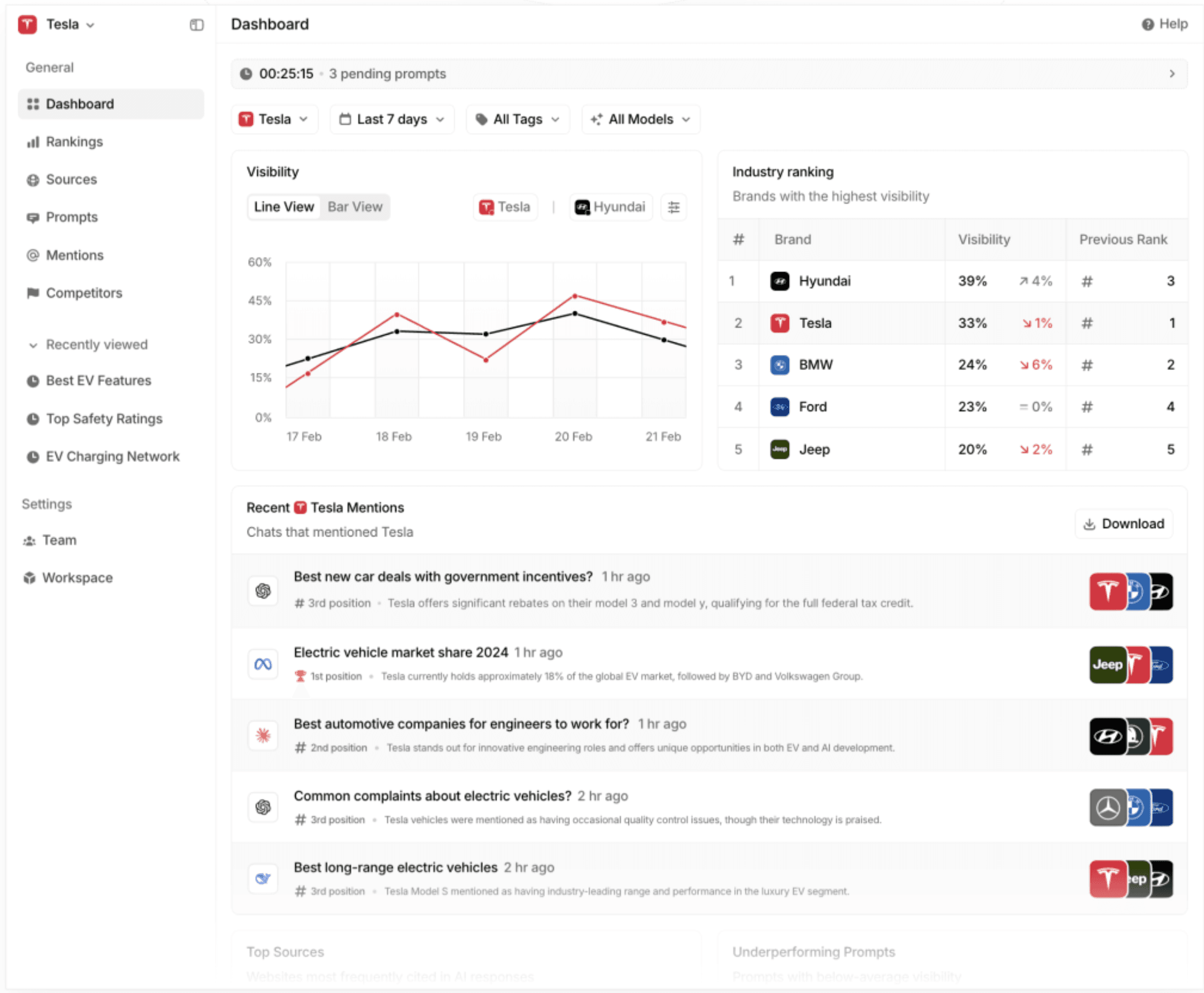The image size is (1204, 993).
Task: Click BMW's 6% decrease indicator
Action: (1036, 365)
